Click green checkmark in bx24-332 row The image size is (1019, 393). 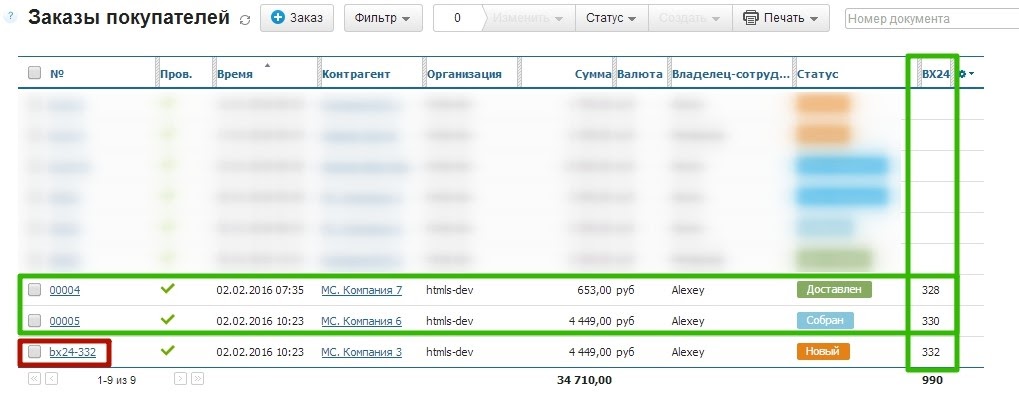168,351
